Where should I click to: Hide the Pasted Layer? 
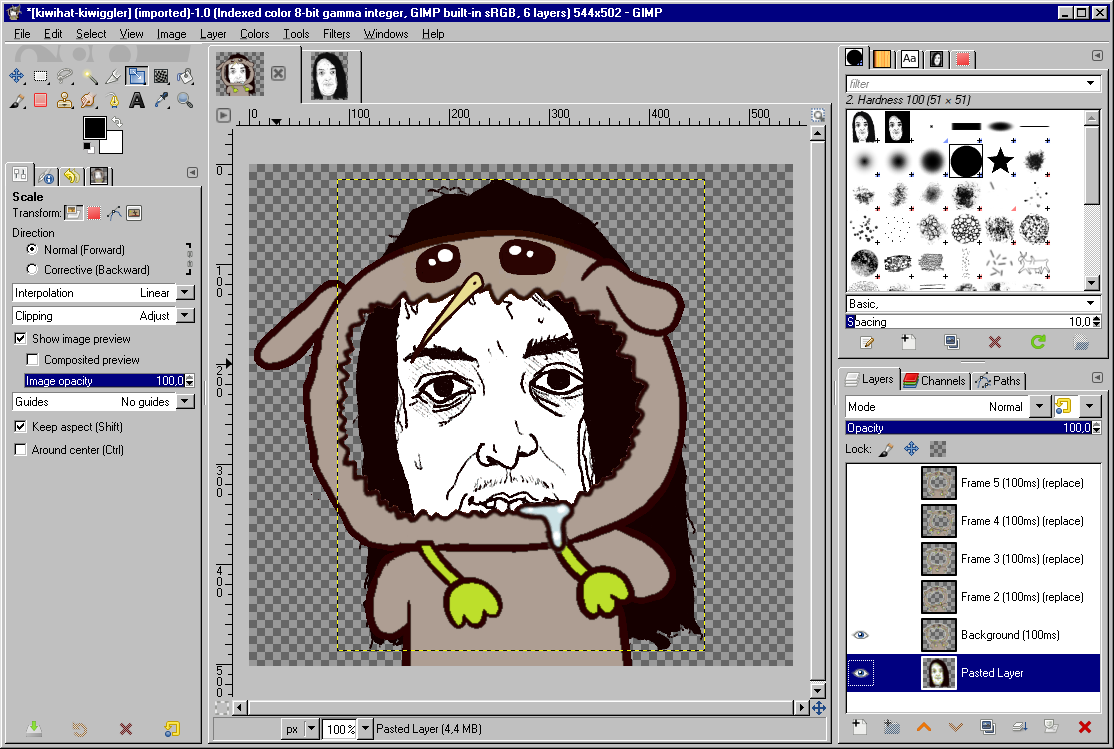click(860, 673)
